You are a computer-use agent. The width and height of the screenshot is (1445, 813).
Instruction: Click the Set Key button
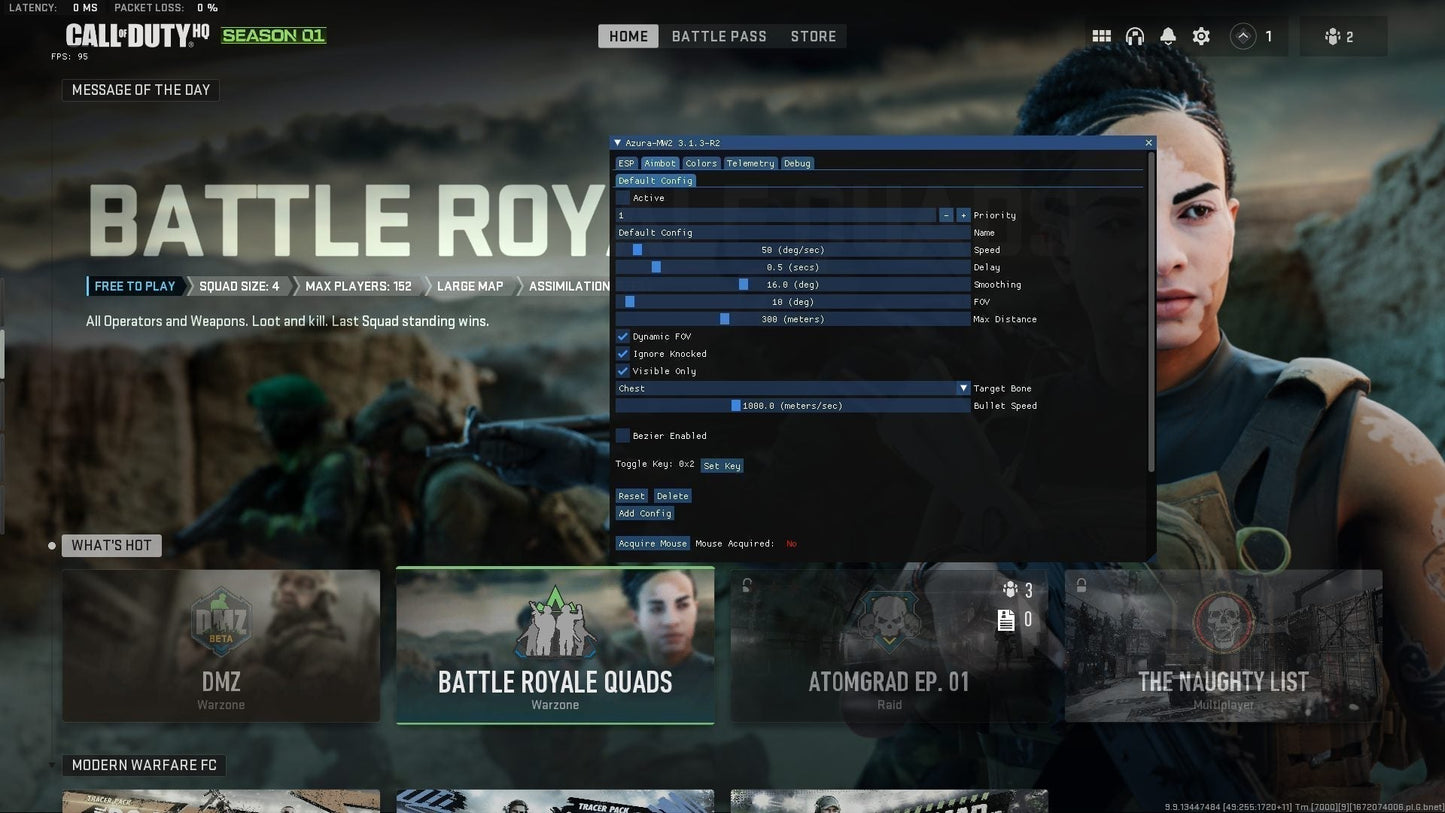click(x=722, y=466)
